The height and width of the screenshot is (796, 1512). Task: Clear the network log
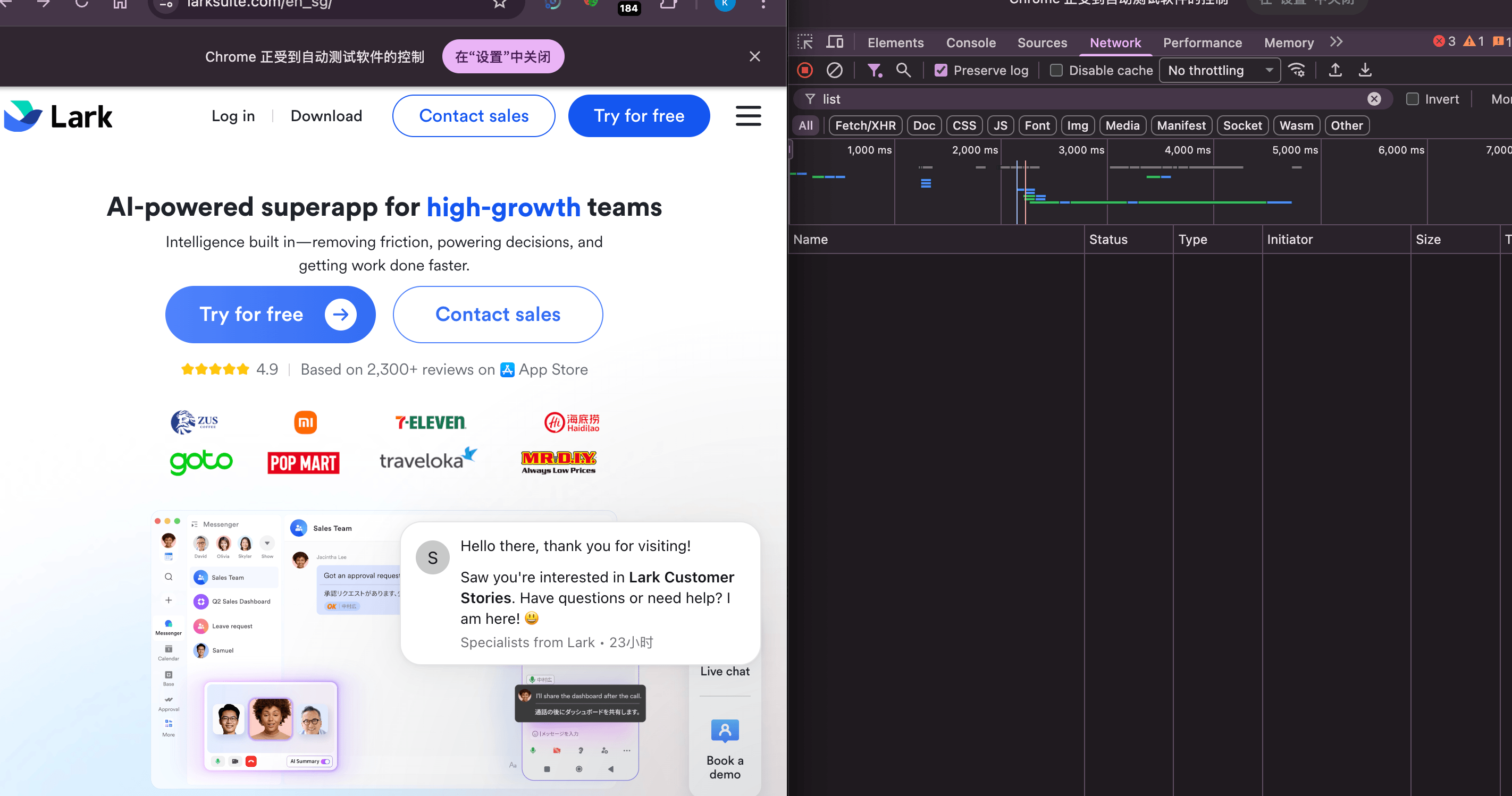click(834, 70)
